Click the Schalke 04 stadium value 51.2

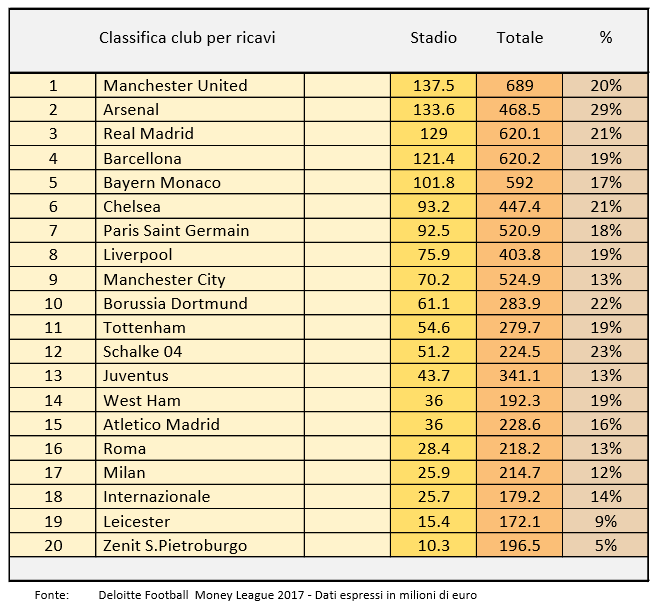click(433, 352)
